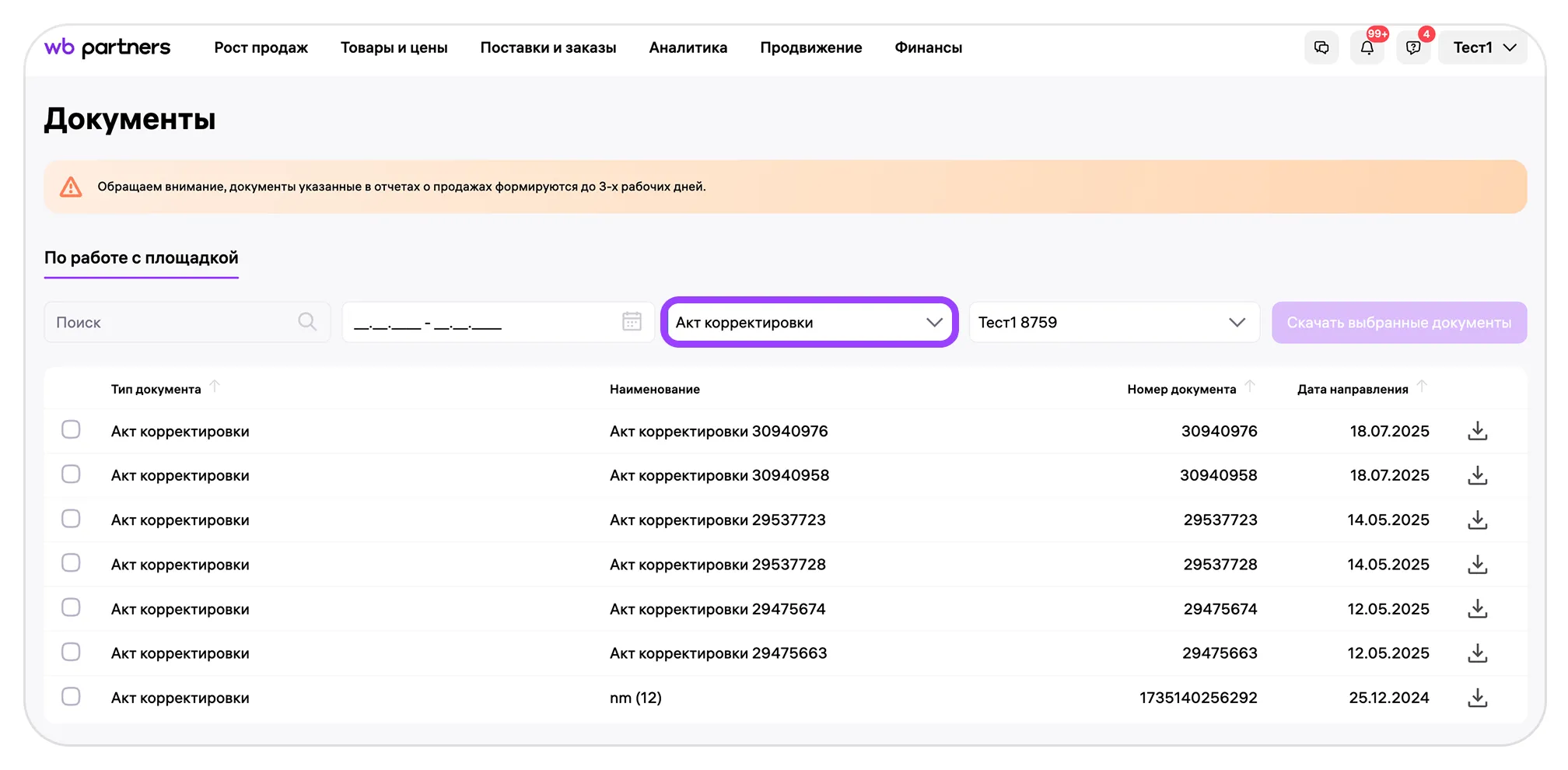Open the chat messages icon
1568x770 pixels.
(x=1321, y=47)
